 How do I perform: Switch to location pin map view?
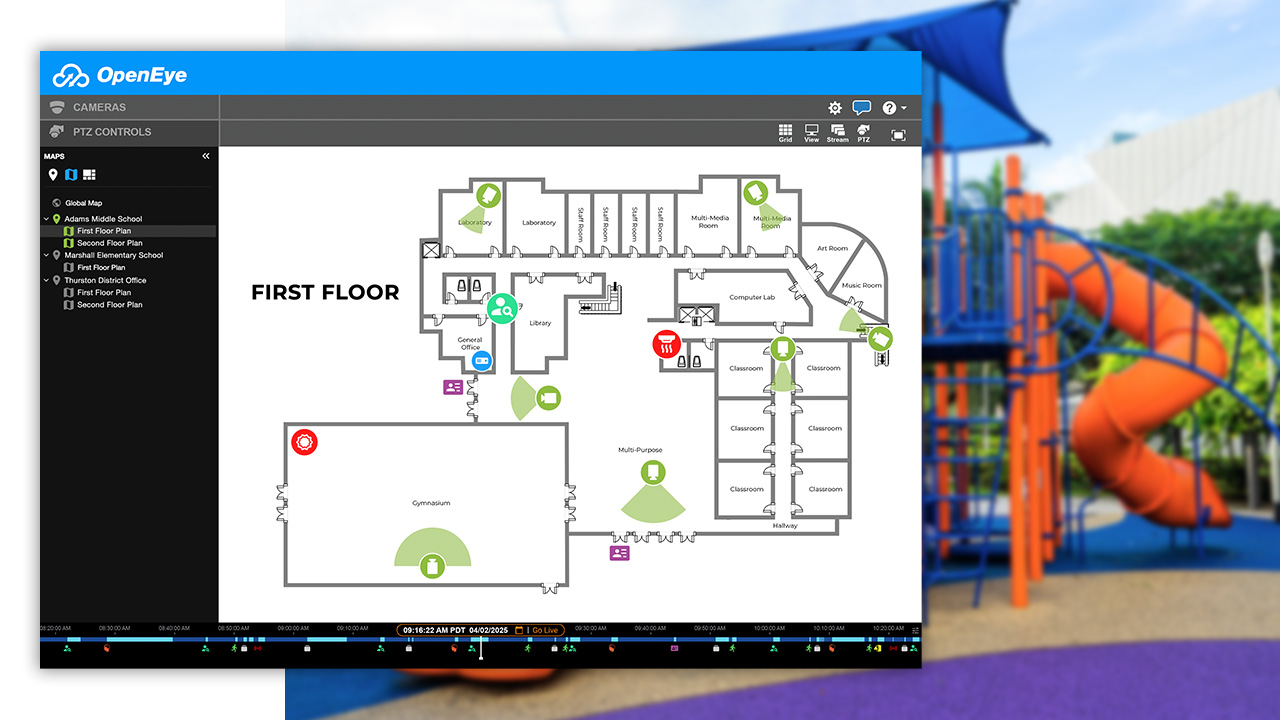tap(53, 175)
